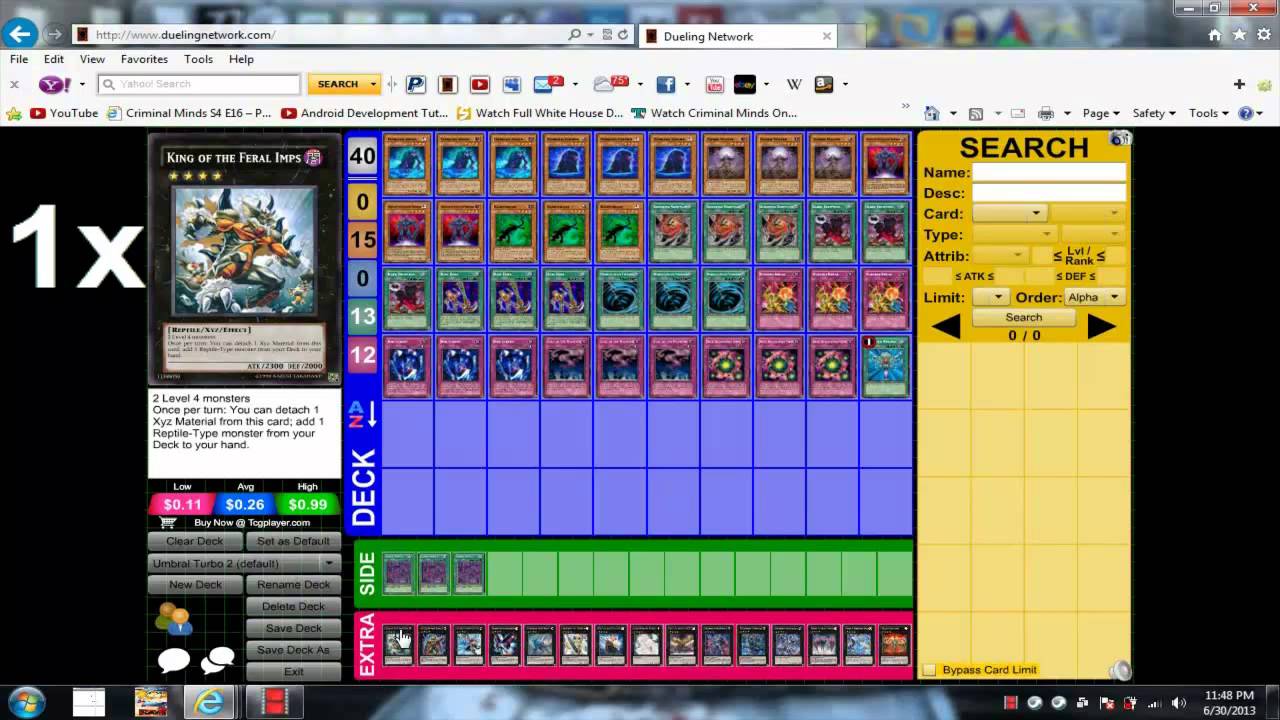
Task: Open the Yahoo Mail envelope toolbar icon
Action: (x=546, y=85)
